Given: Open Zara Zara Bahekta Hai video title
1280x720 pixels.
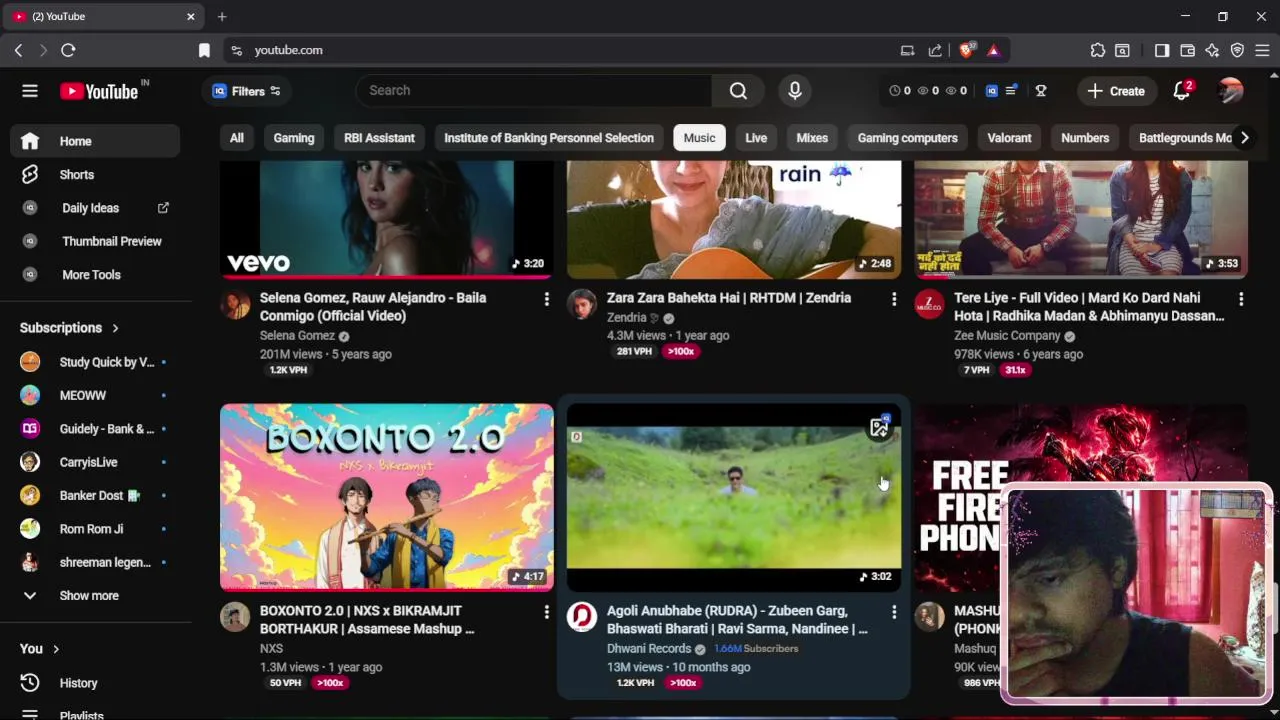Looking at the screenshot, I should (x=729, y=298).
